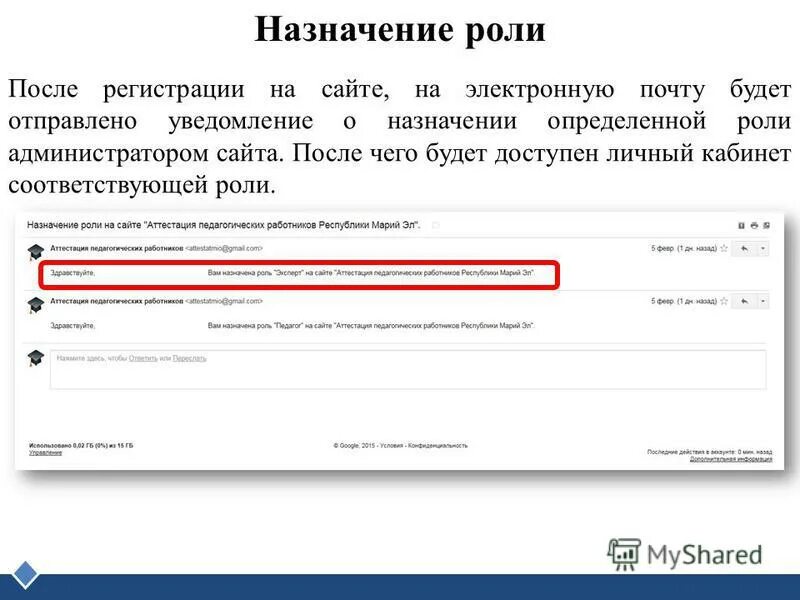Image resolution: width=800 pixels, height=600 pixels.
Task: Open more options dropdown on second message
Action: click(x=762, y=300)
